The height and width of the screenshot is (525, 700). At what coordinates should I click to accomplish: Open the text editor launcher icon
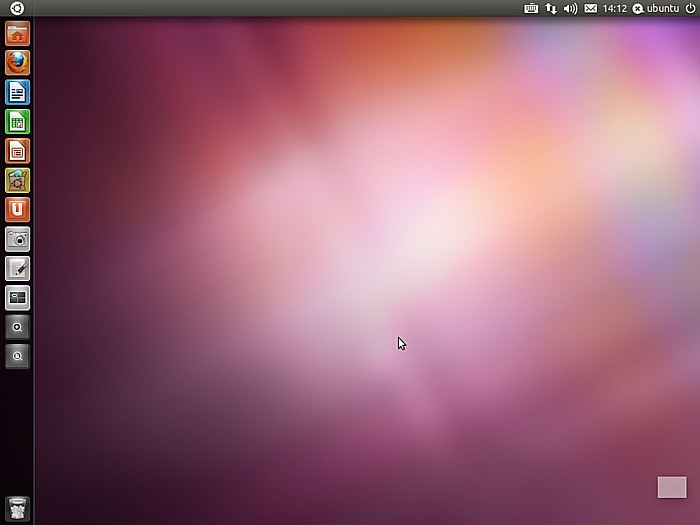[17, 269]
